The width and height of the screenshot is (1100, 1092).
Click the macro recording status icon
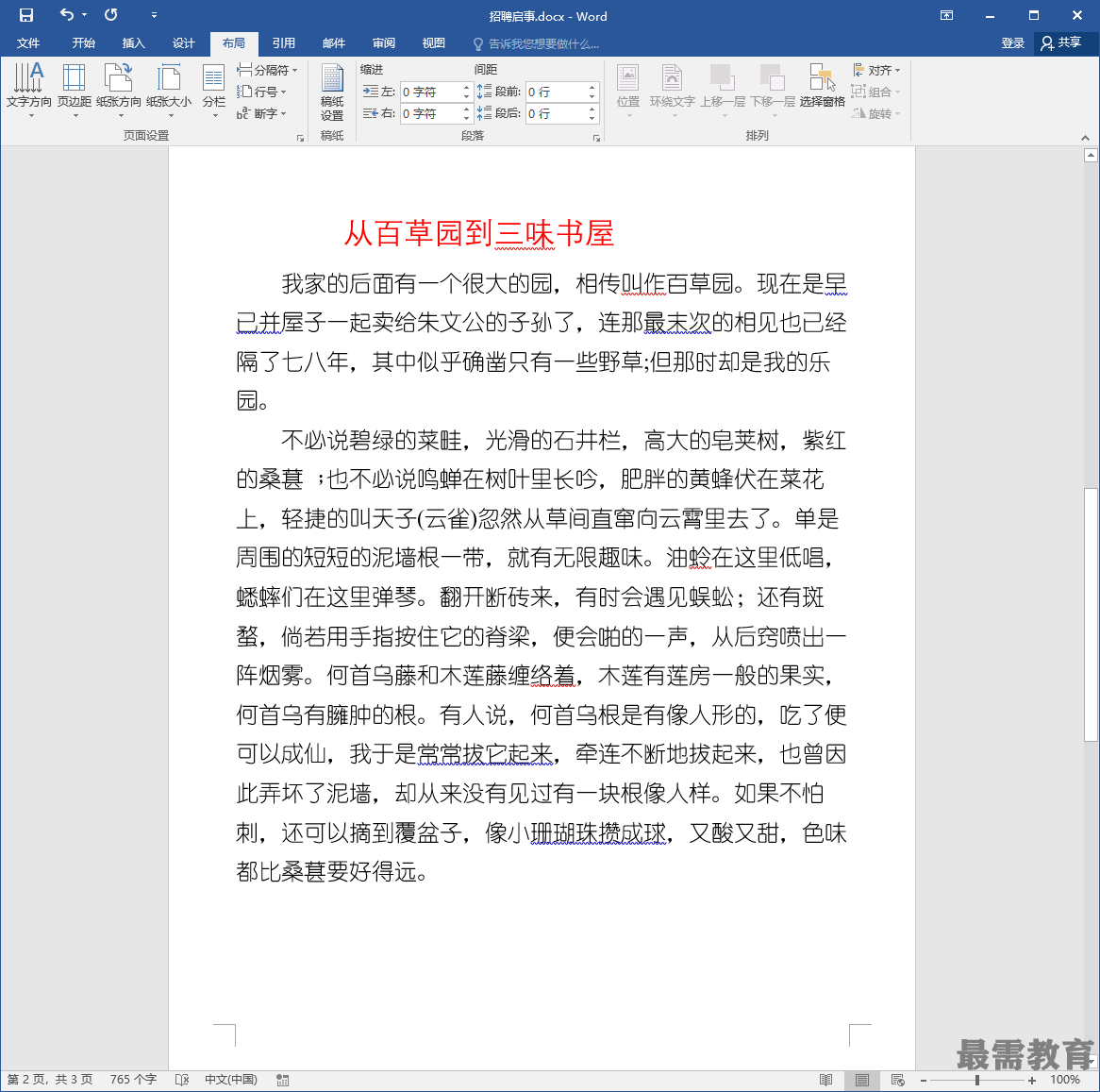pyautogui.click(x=283, y=1080)
